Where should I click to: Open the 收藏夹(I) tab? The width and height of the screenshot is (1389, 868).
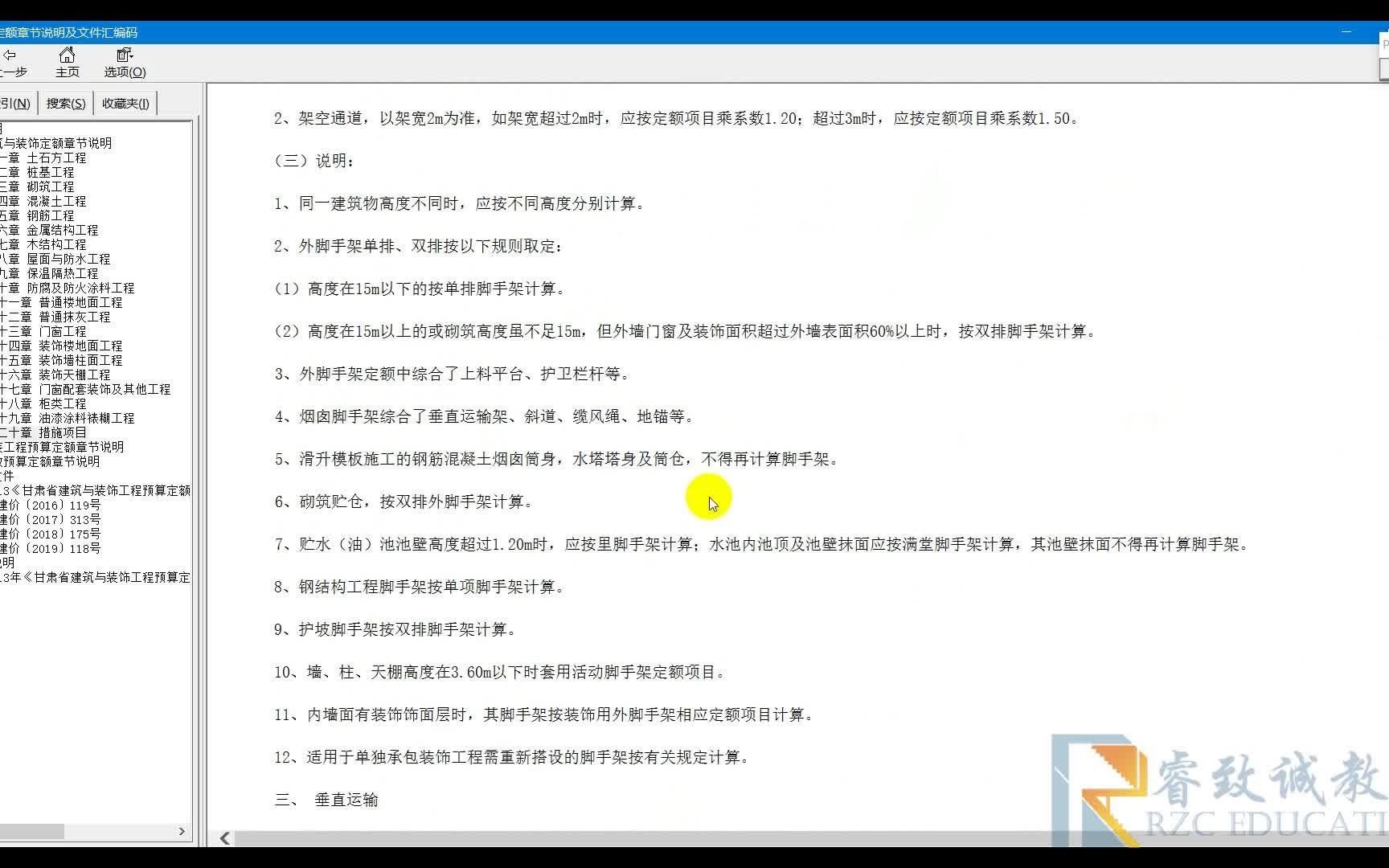click(x=125, y=102)
